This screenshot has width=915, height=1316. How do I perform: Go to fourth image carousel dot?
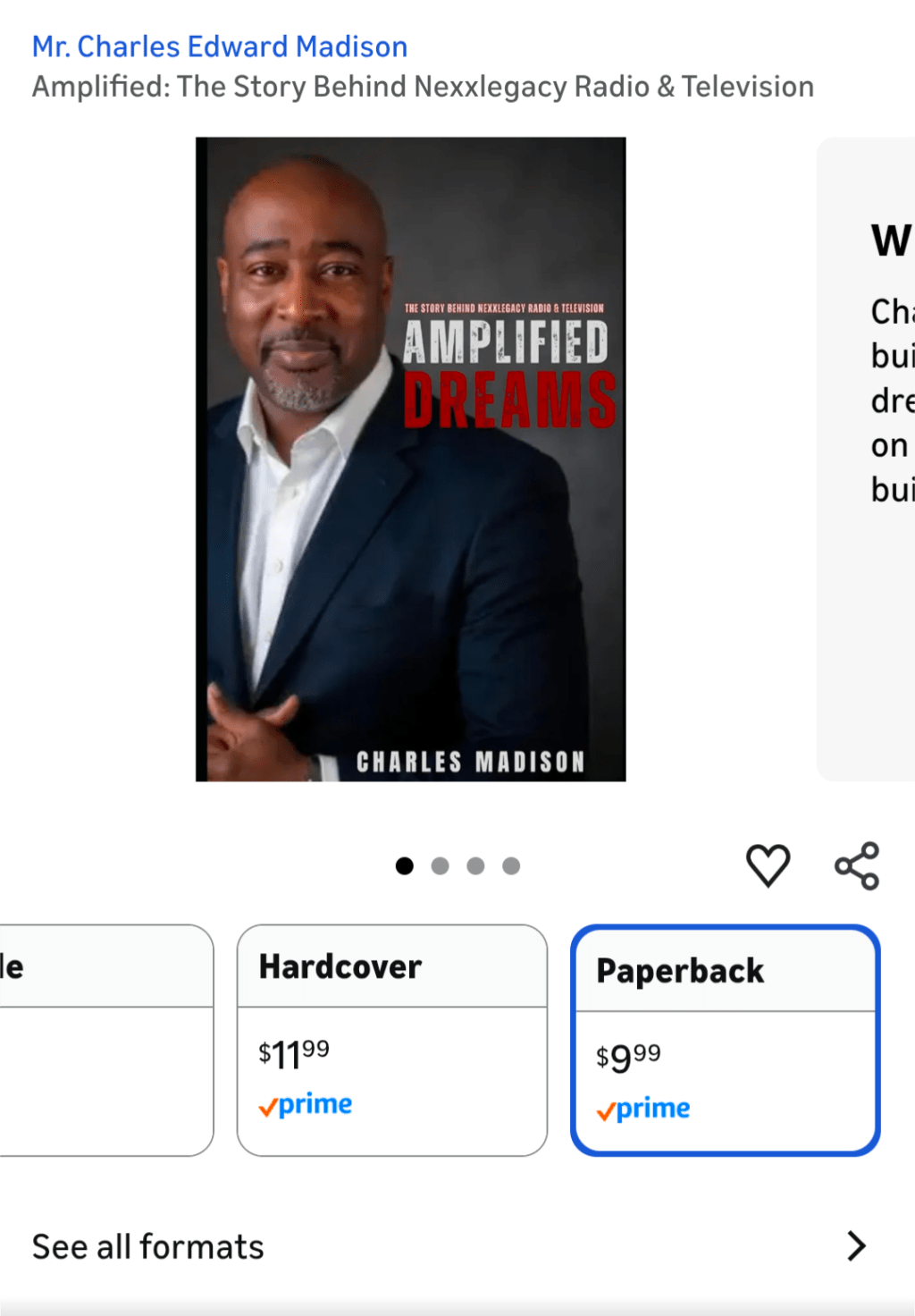511,865
